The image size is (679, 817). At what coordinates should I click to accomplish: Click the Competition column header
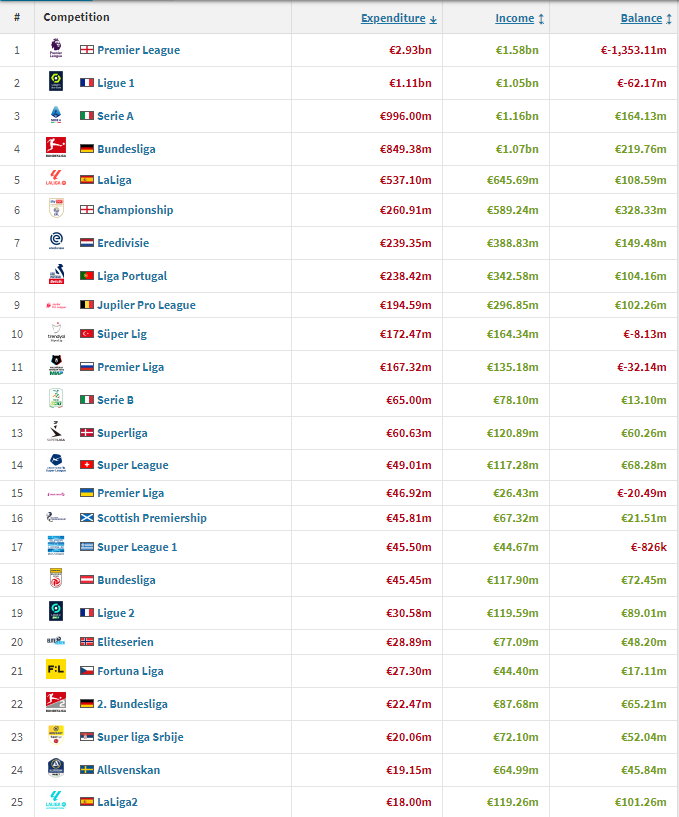tap(77, 17)
